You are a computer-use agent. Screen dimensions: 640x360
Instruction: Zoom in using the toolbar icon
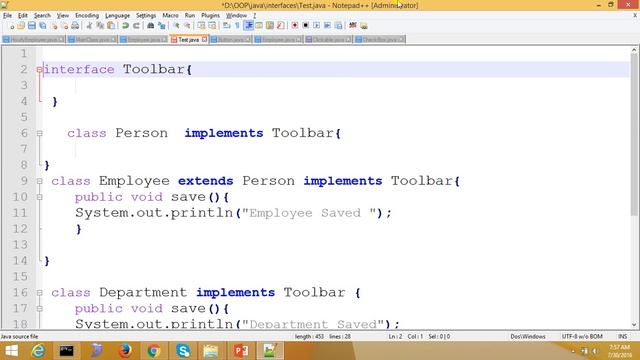pyautogui.click(x=176, y=26)
